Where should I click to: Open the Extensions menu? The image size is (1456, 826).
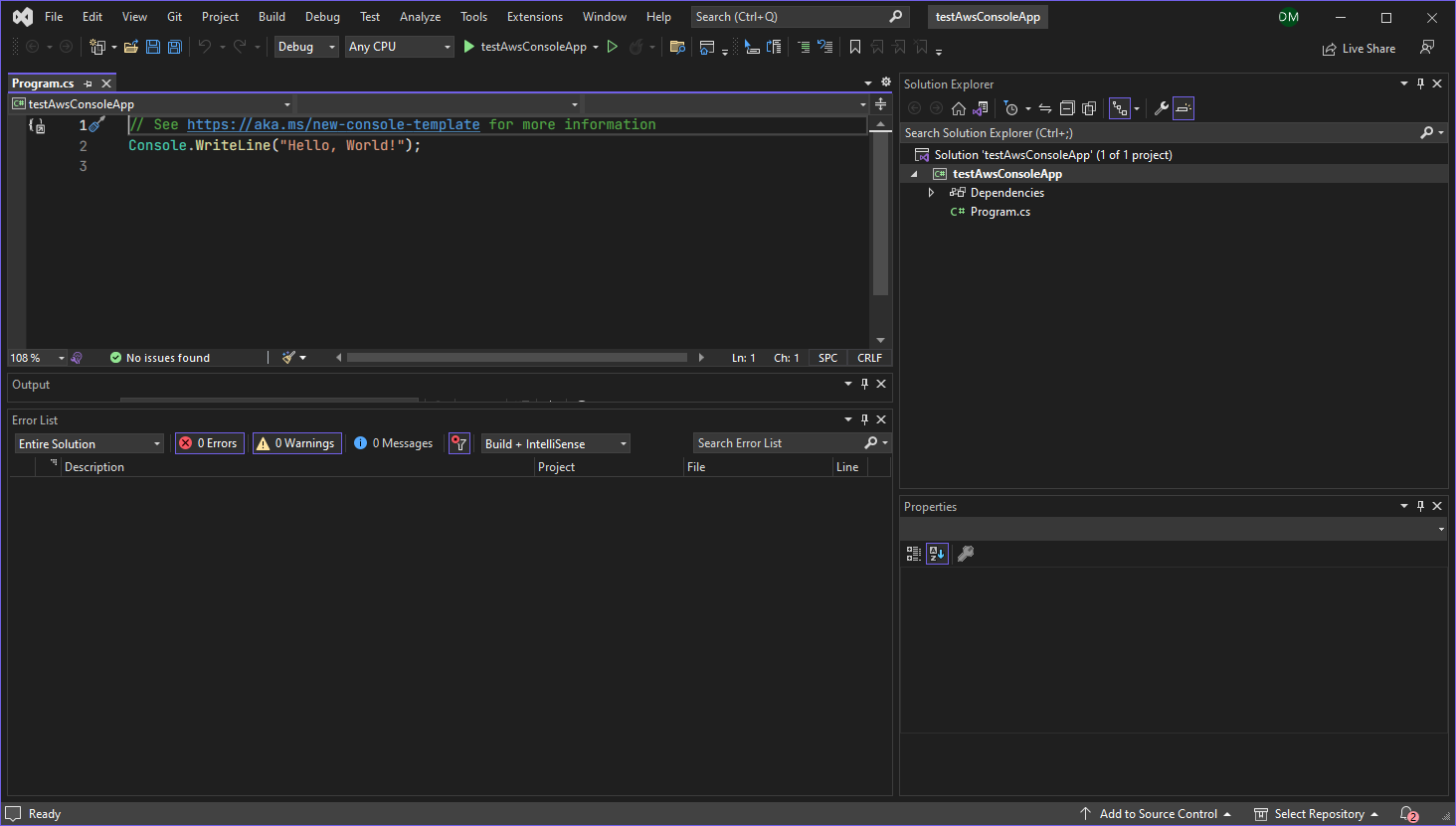[534, 17]
